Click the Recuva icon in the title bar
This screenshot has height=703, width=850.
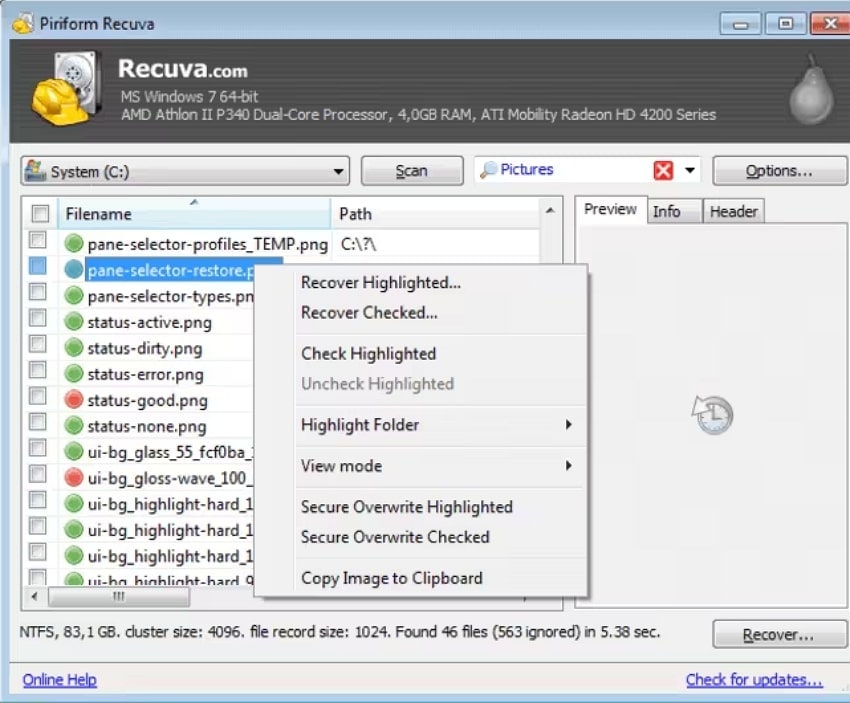pyautogui.click(x=22, y=22)
